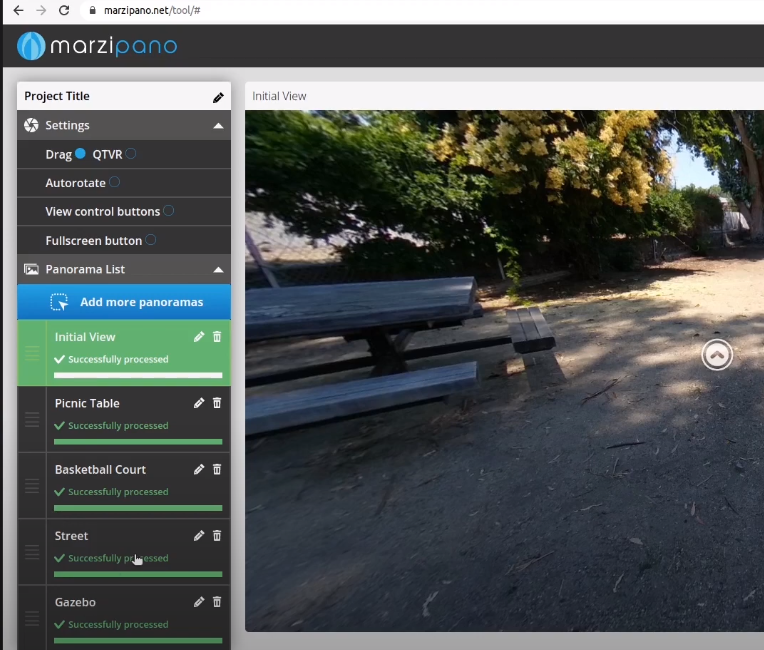
Task: Rename the Gazebo panorama
Action: pos(199,602)
